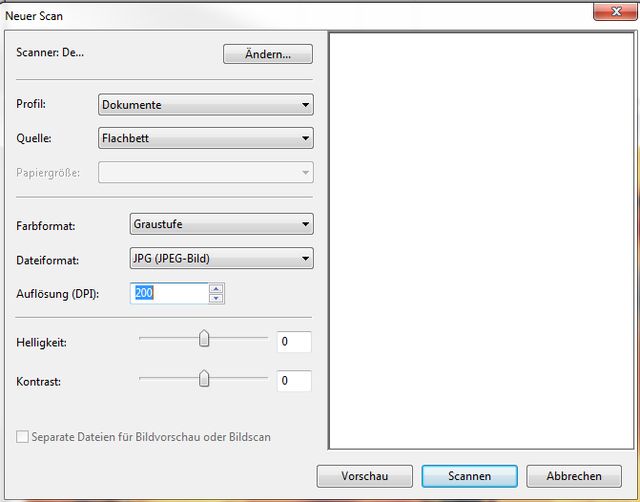This screenshot has height=502, width=640.
Task: Expand the Dateiformat dropdown showing JPG
Action: click(222, 258)
